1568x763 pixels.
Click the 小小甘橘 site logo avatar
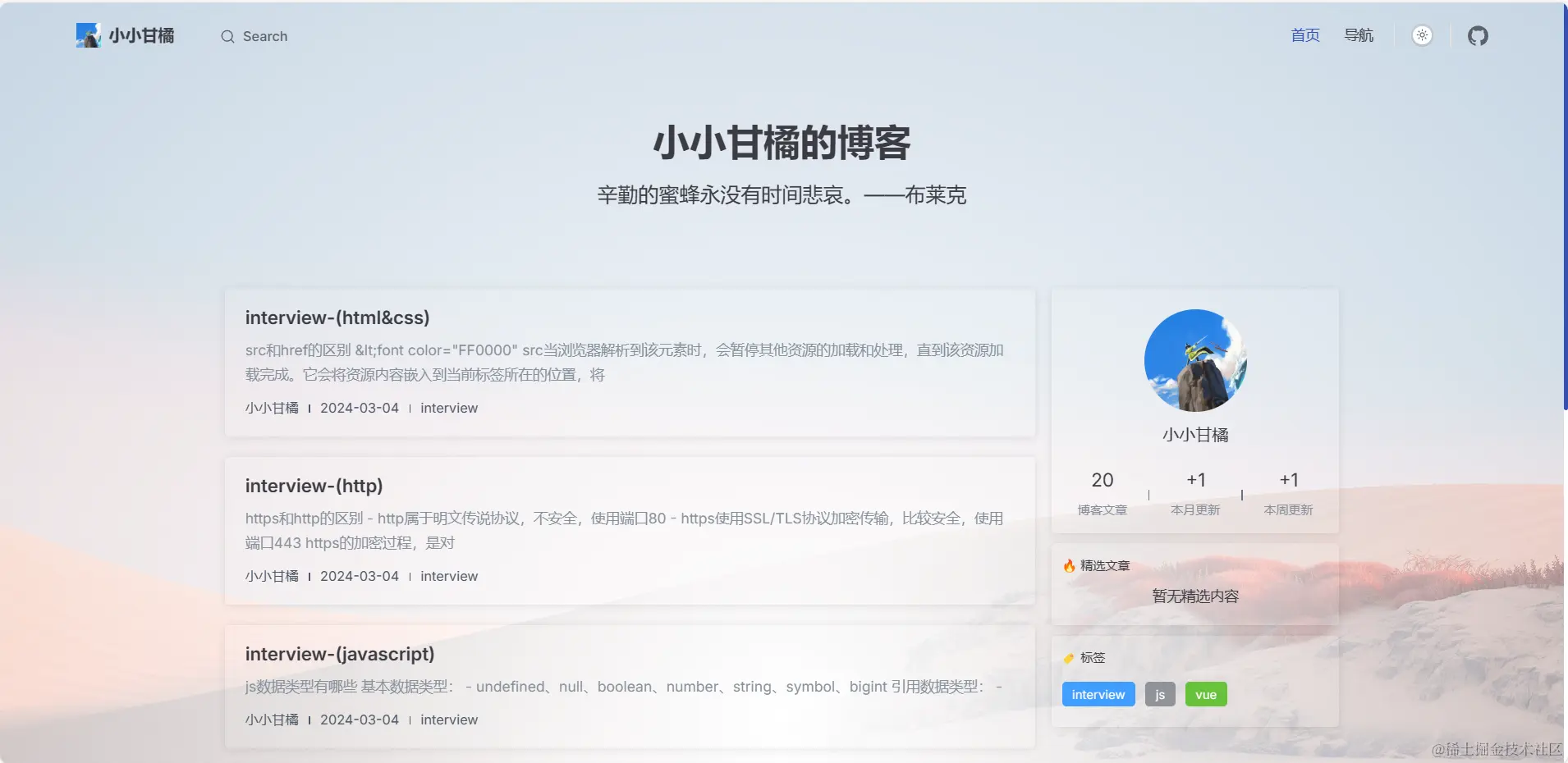coord(89,34)
